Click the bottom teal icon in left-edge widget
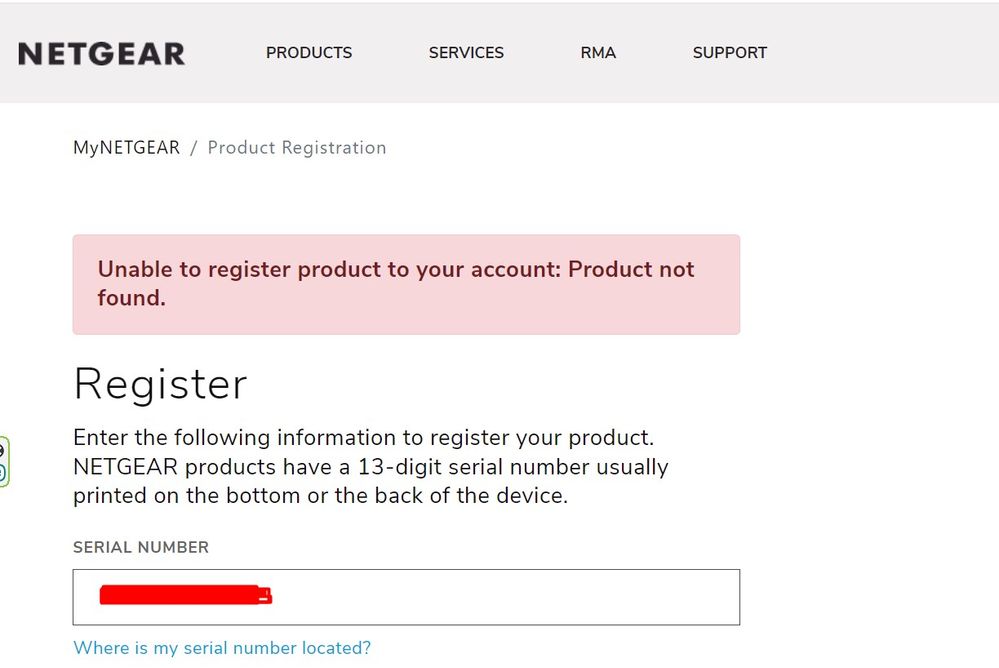The height and width of the screenshot is (668, 999). [x=3, y=473]
